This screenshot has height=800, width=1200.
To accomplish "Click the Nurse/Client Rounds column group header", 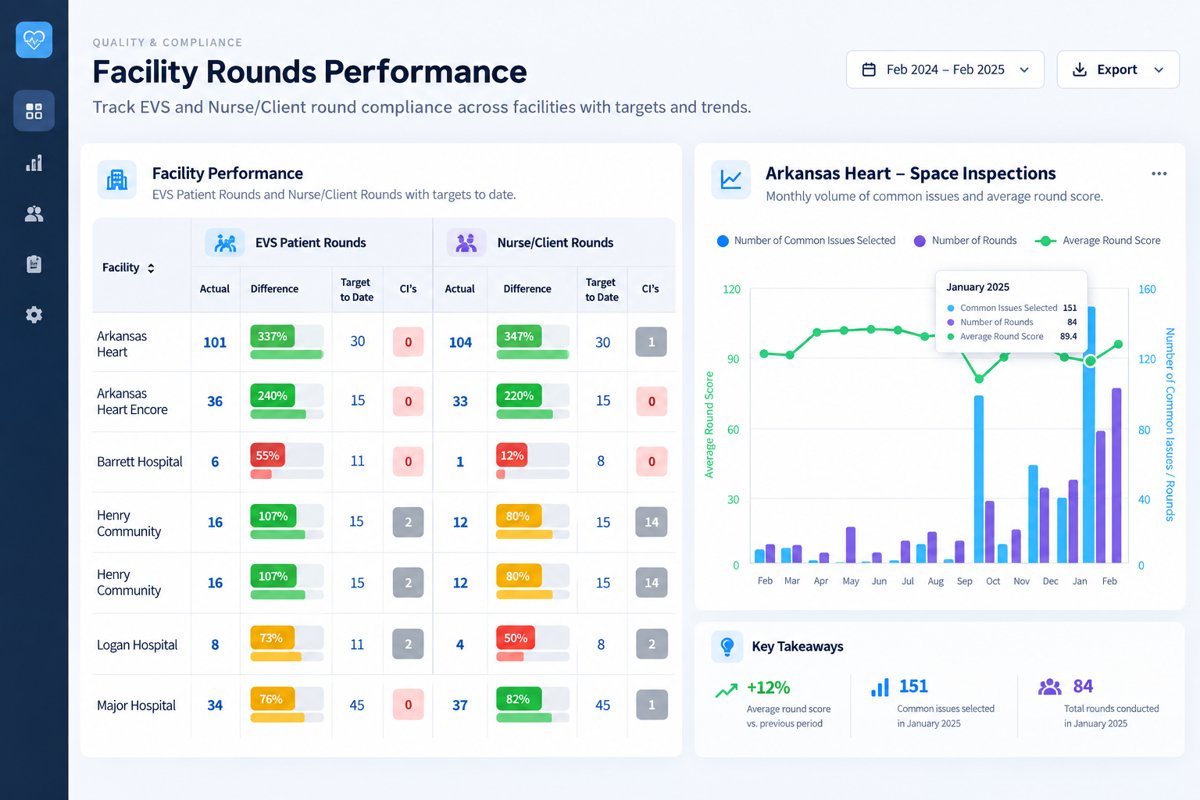I will point(554,242).
